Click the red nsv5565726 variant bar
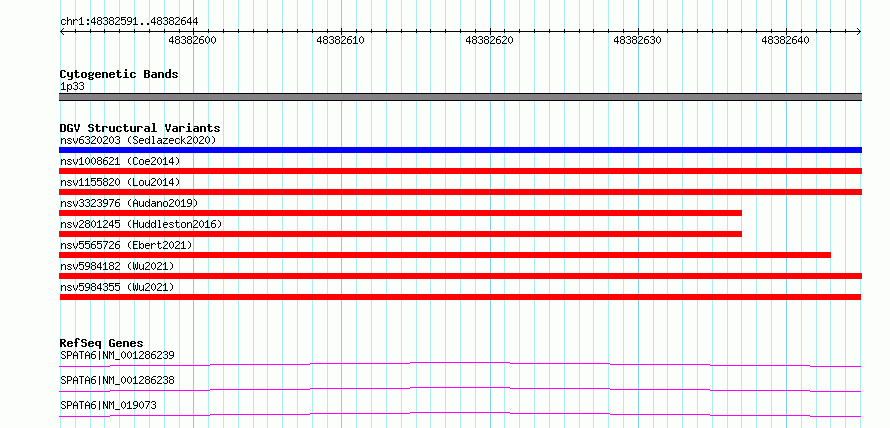 click(x=445, y=255)
